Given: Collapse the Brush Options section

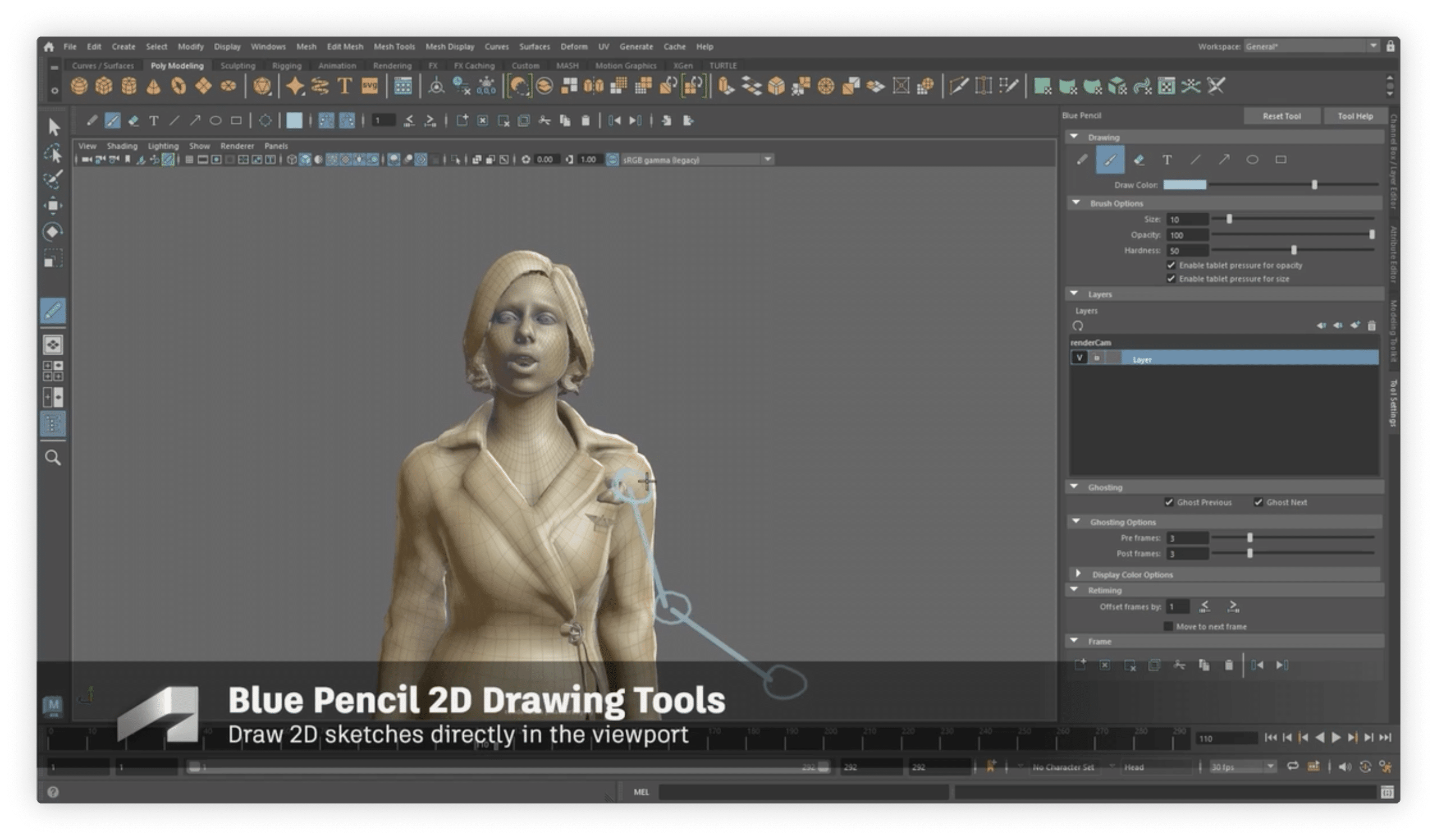Looking at the screenshot, I should pos(1076,203).
